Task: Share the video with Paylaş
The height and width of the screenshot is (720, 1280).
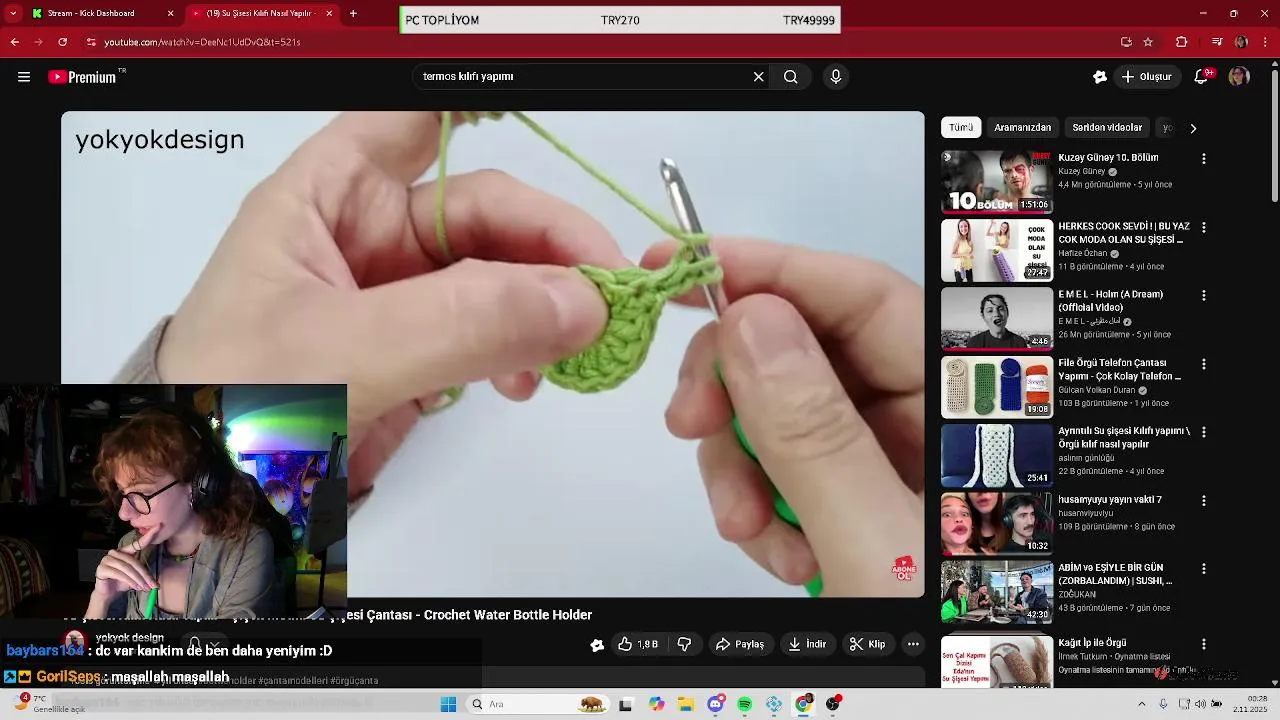Action: click(x=740, y=645)
